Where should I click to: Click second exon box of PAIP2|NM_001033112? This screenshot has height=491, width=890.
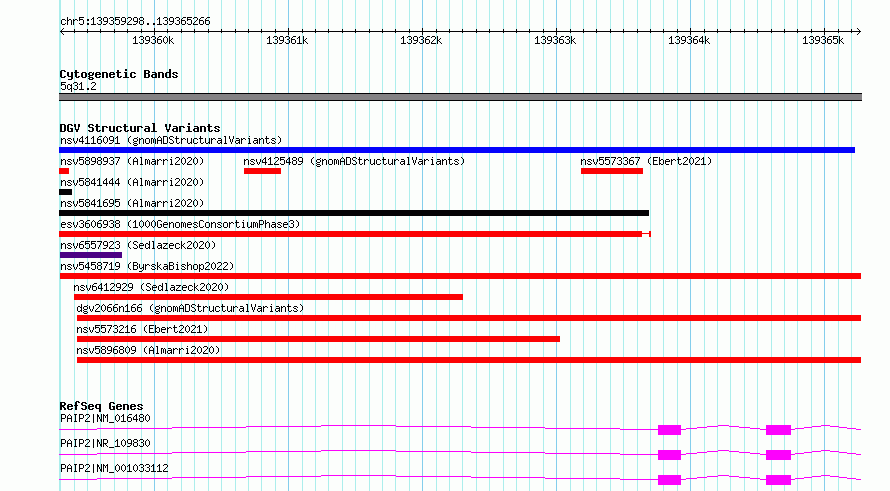point(778,480)
